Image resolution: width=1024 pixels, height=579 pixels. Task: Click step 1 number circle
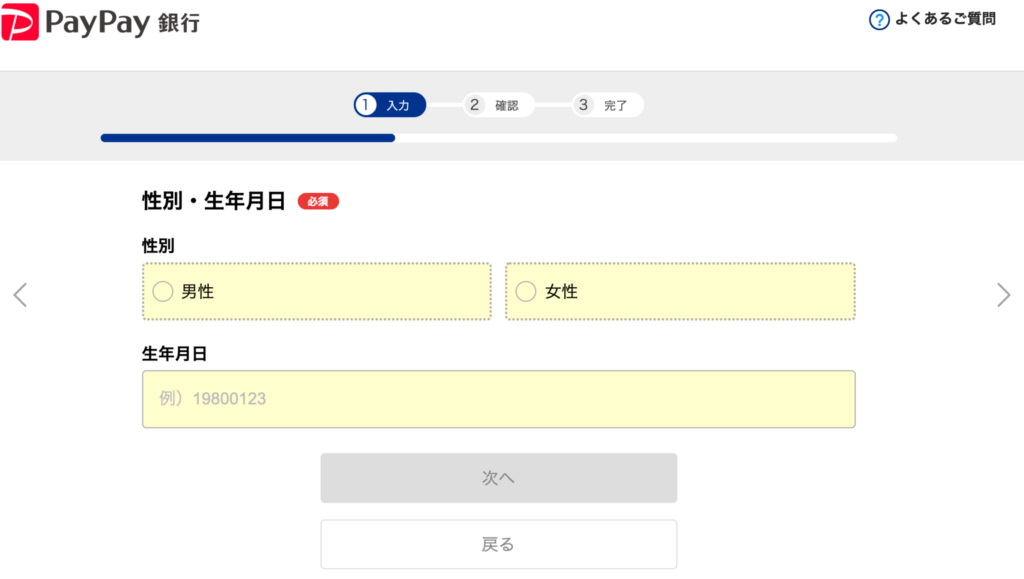pos(366,105)
